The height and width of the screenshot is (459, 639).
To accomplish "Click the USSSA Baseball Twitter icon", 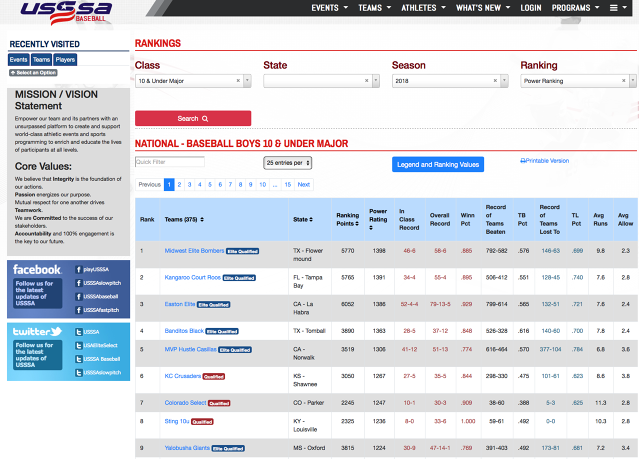I will tap(79, 359).
